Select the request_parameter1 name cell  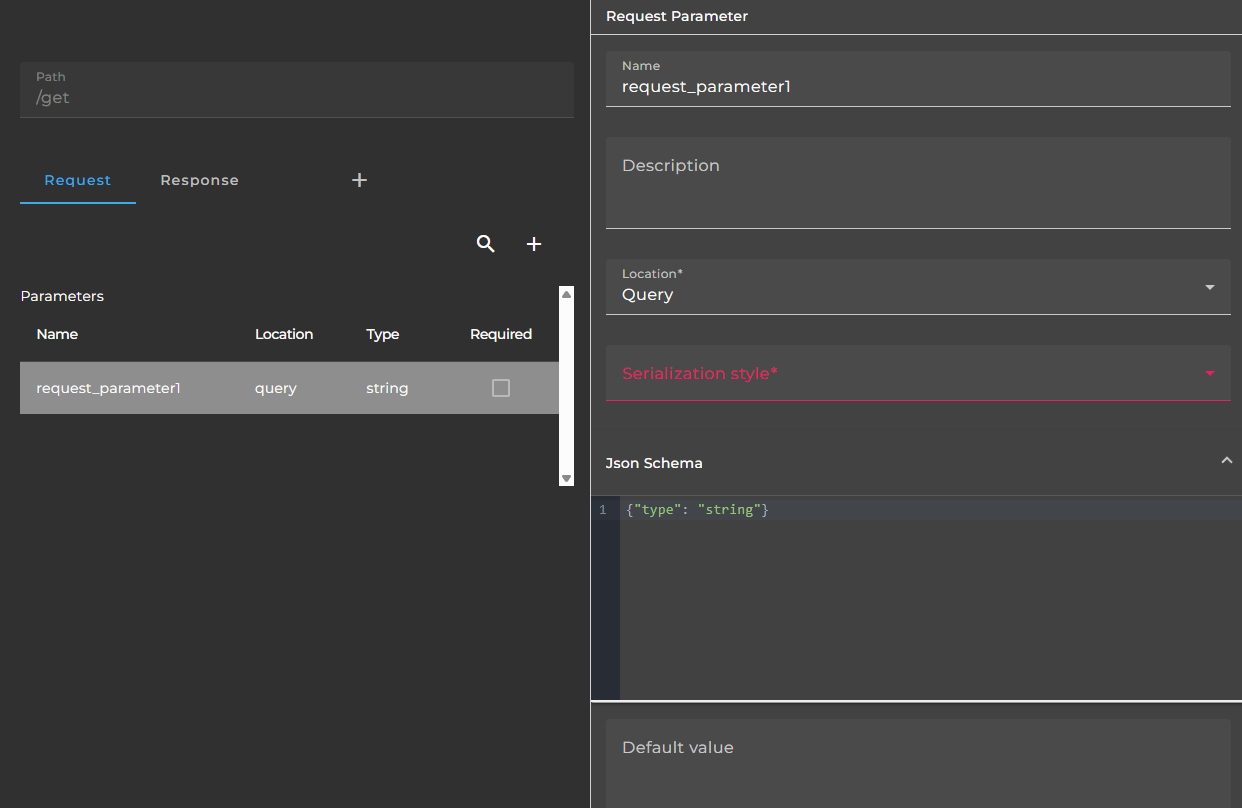[x=108, y=388]
